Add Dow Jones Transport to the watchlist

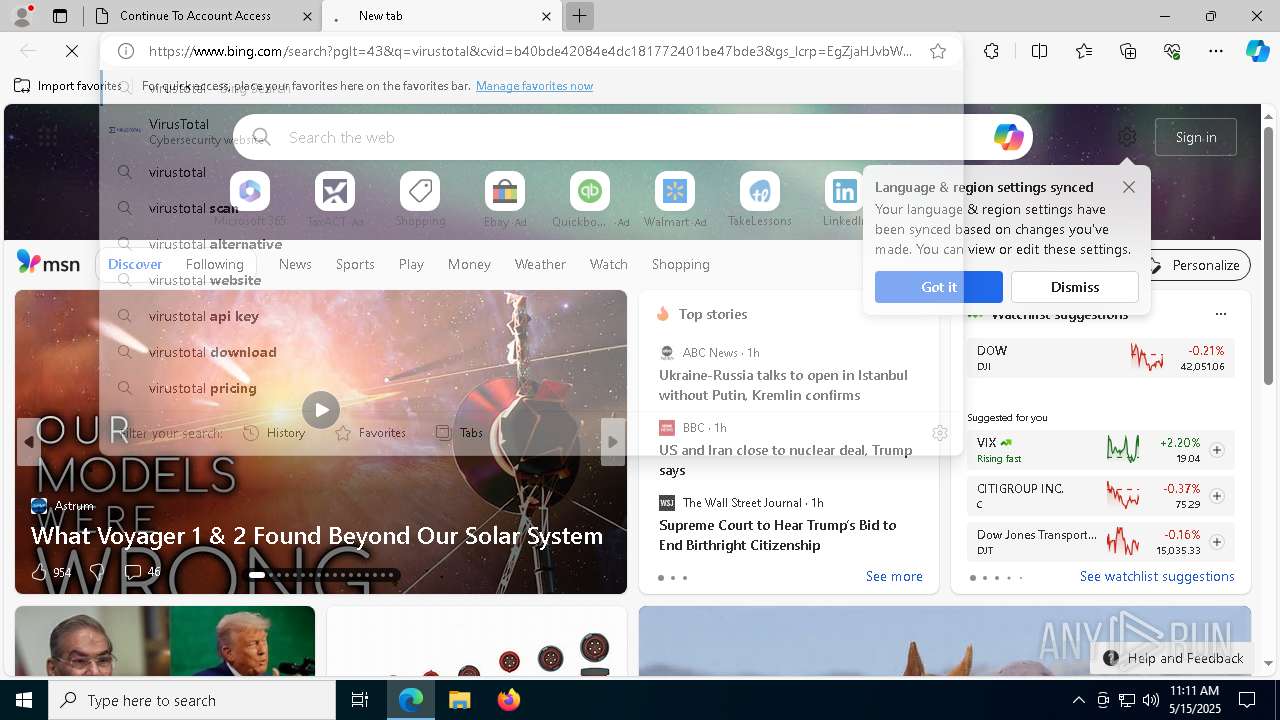tap(1217, 542)
